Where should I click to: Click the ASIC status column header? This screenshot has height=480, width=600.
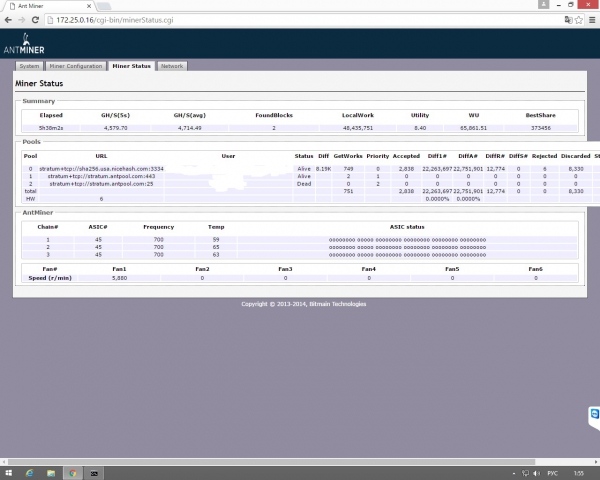(x=407, y=227)
